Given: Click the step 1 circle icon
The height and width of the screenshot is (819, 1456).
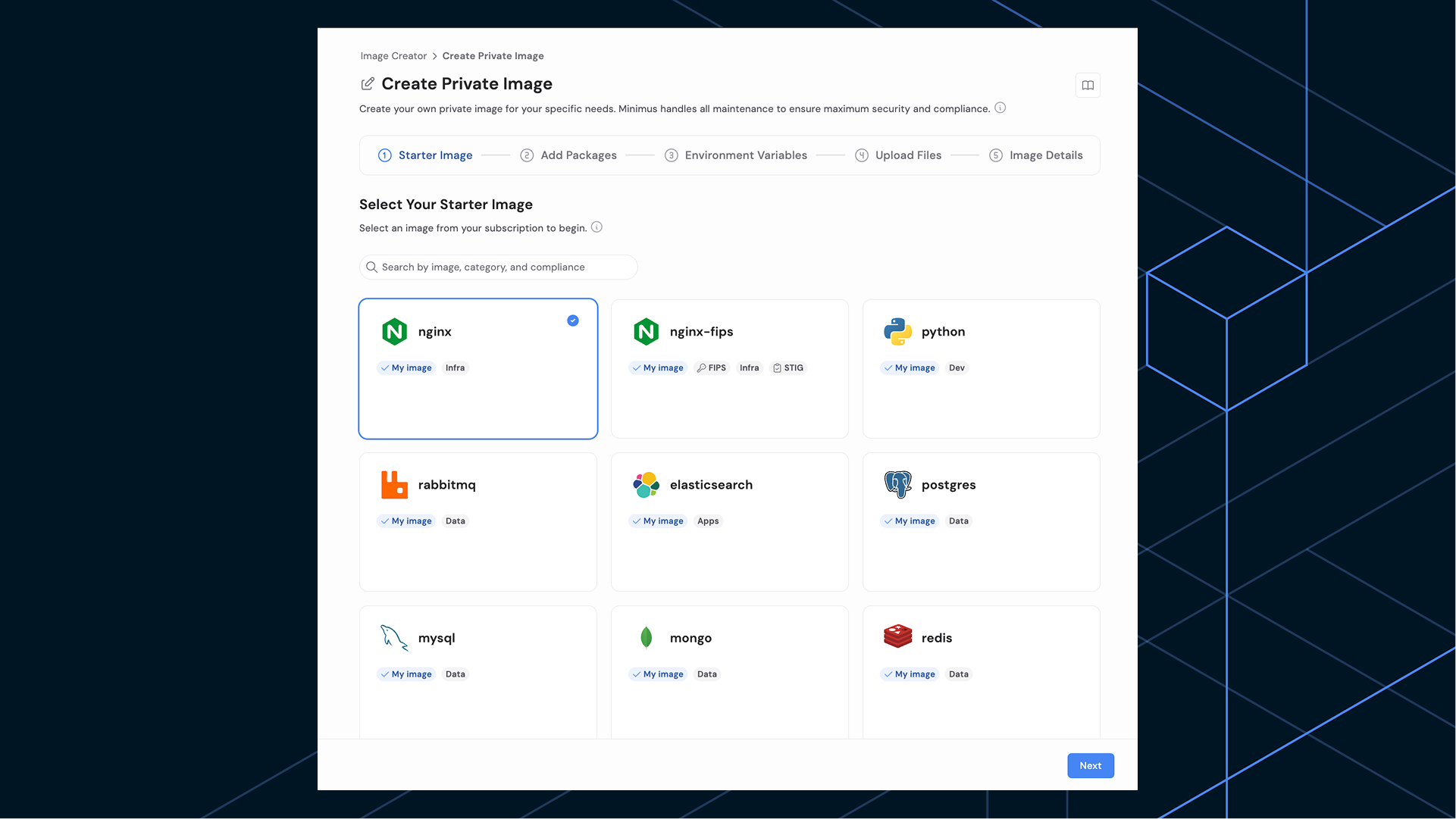Looking at the screenshot, I should pyautogui.click(x=385, y=155).
